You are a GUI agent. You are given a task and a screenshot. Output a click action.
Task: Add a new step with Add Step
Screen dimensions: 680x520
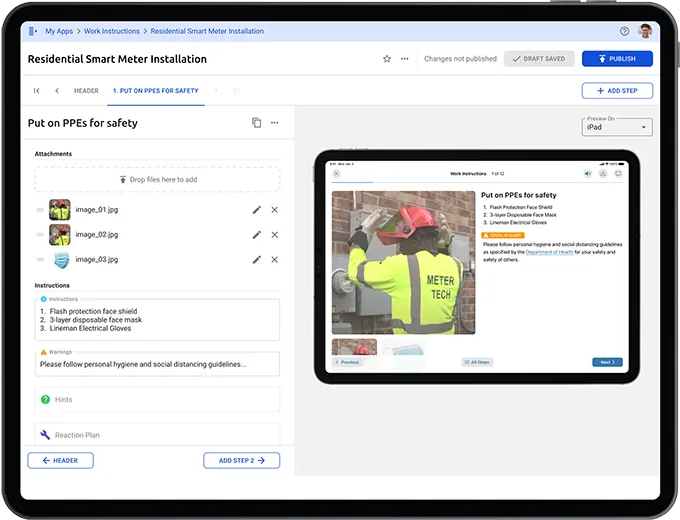(617, 91)
